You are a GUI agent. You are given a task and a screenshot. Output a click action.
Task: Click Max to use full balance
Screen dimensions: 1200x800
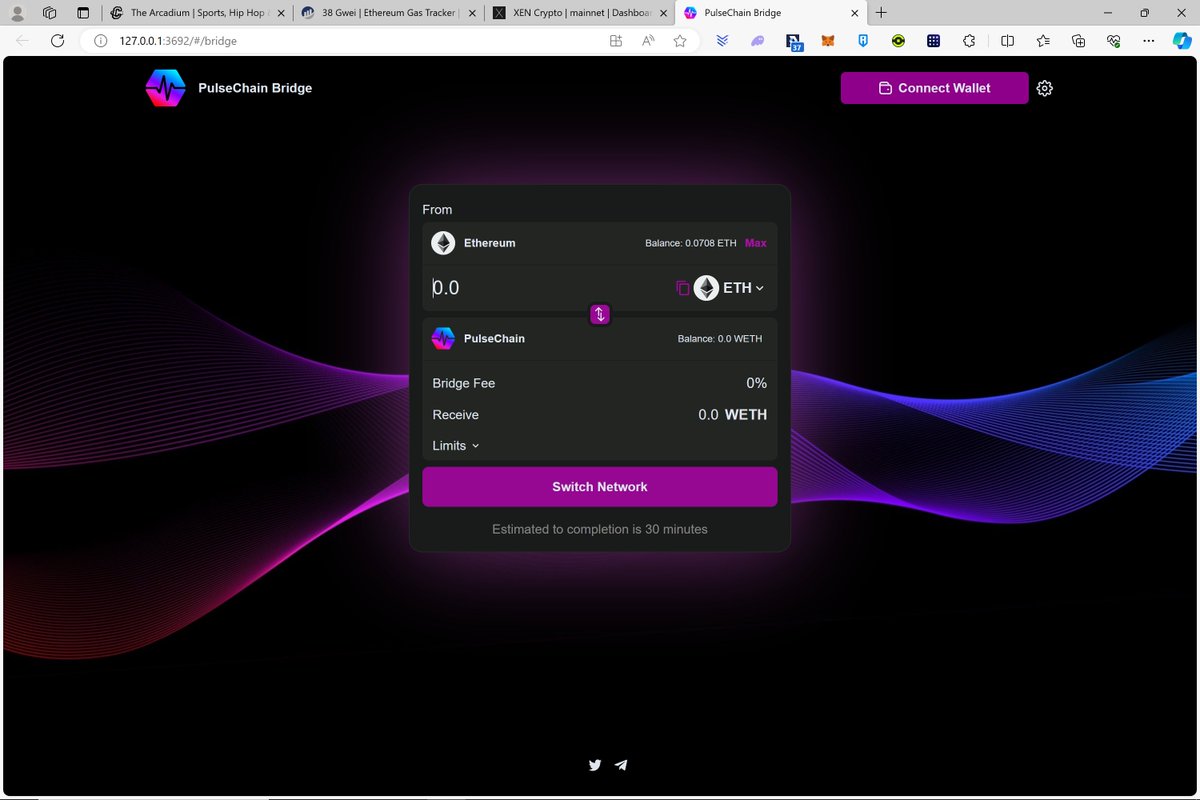pos(756,243)
